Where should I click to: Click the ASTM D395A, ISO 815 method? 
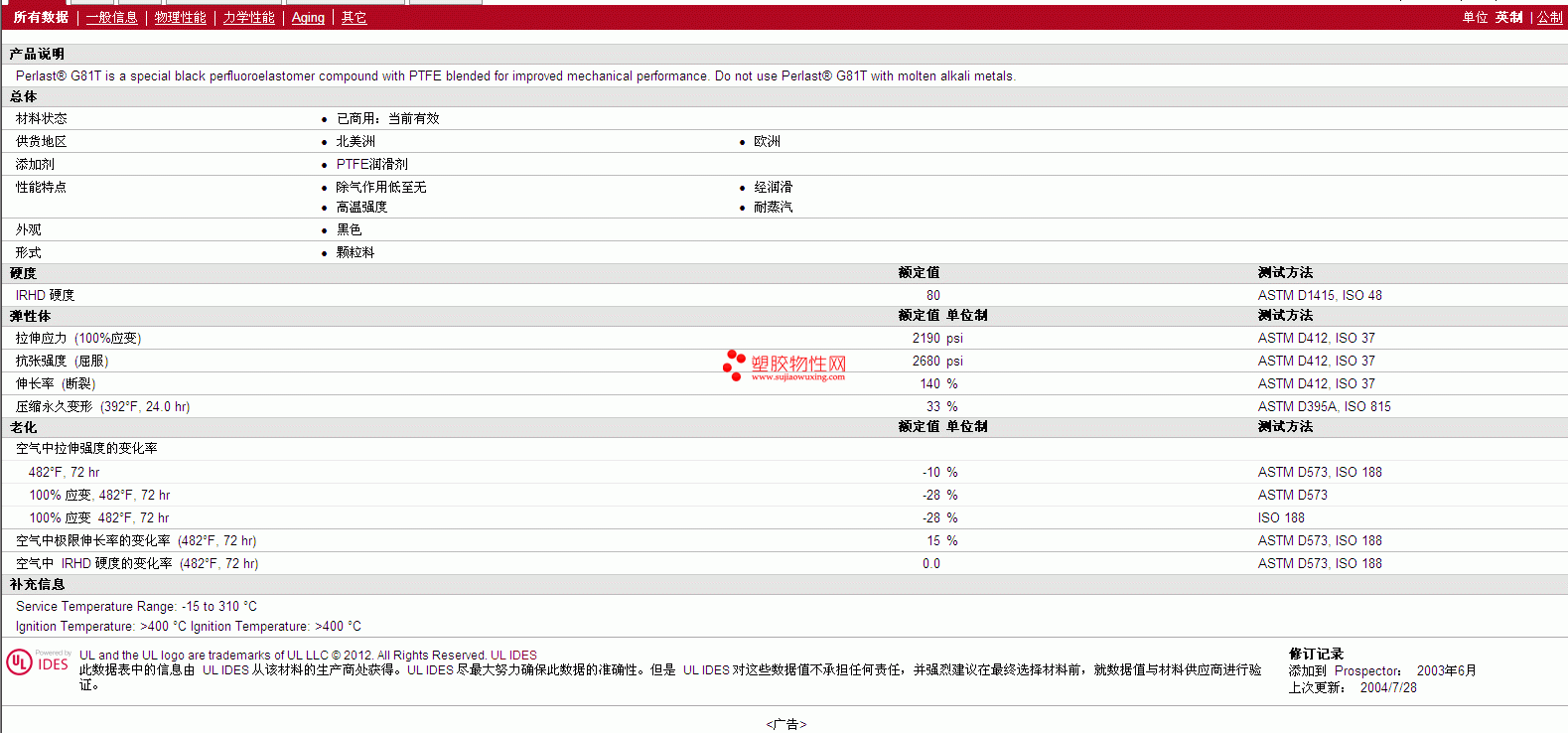[1324, 406]
